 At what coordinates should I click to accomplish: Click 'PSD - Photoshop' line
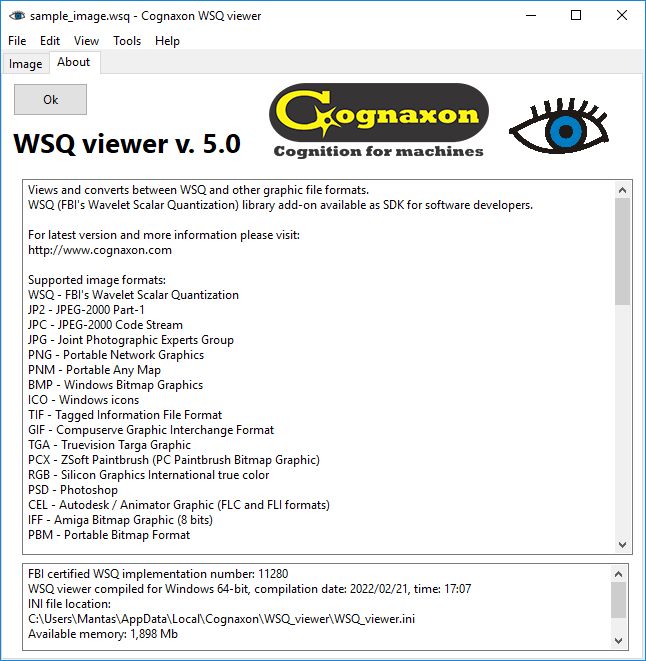click(x=73, y=490)
